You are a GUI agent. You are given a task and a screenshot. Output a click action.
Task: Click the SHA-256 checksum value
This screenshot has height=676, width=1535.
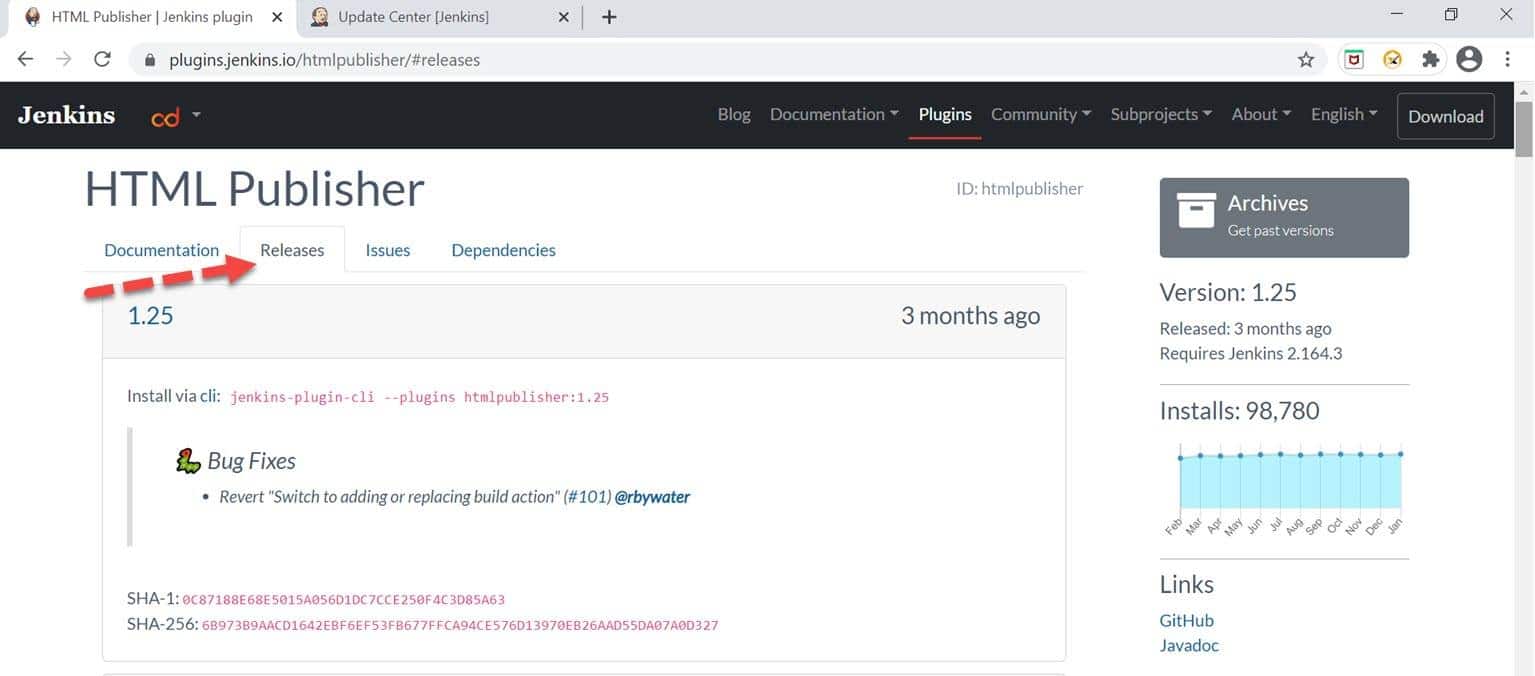(x=460, y=626)
